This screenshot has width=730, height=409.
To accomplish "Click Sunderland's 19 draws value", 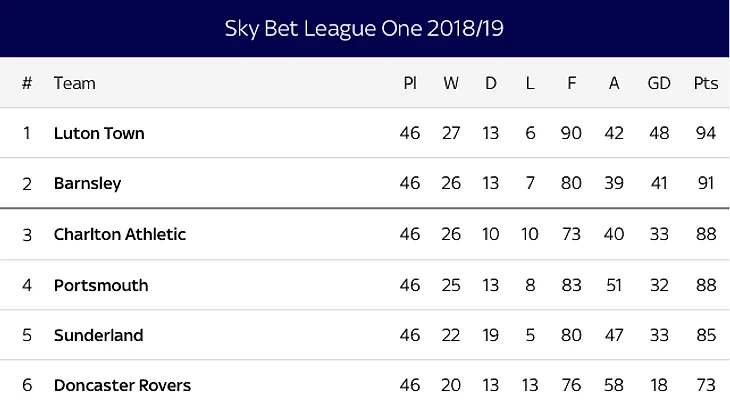I will (490, 335).
